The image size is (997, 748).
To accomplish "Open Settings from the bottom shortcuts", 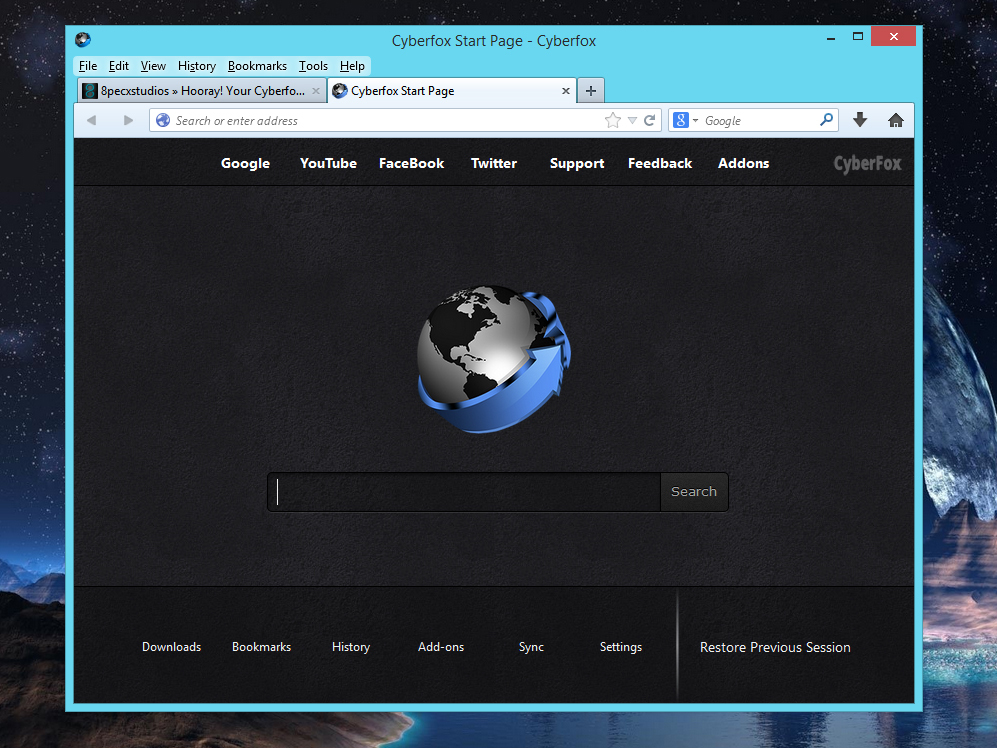I will (x=620, y=647).
